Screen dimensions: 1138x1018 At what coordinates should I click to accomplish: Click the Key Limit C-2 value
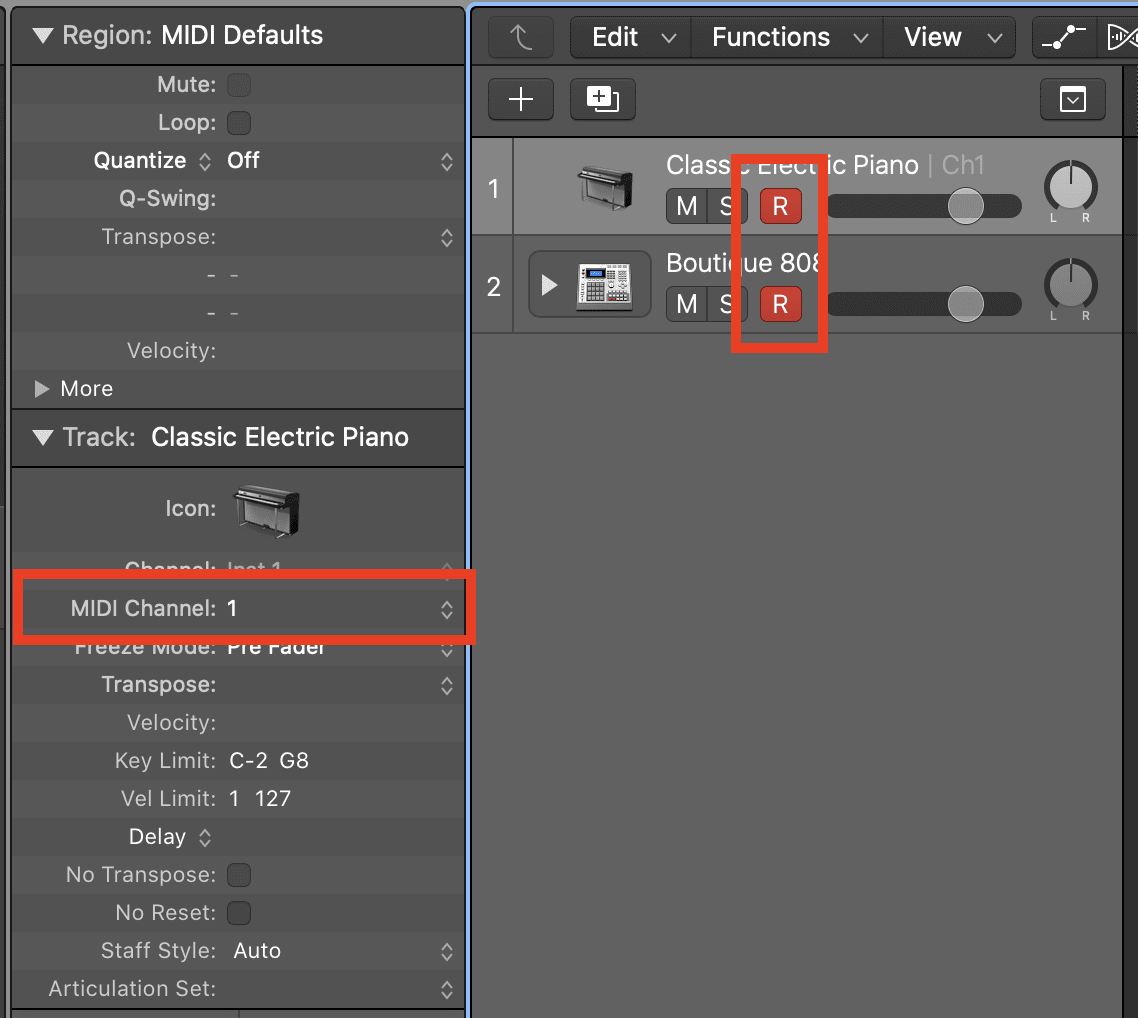coord(248,761)
